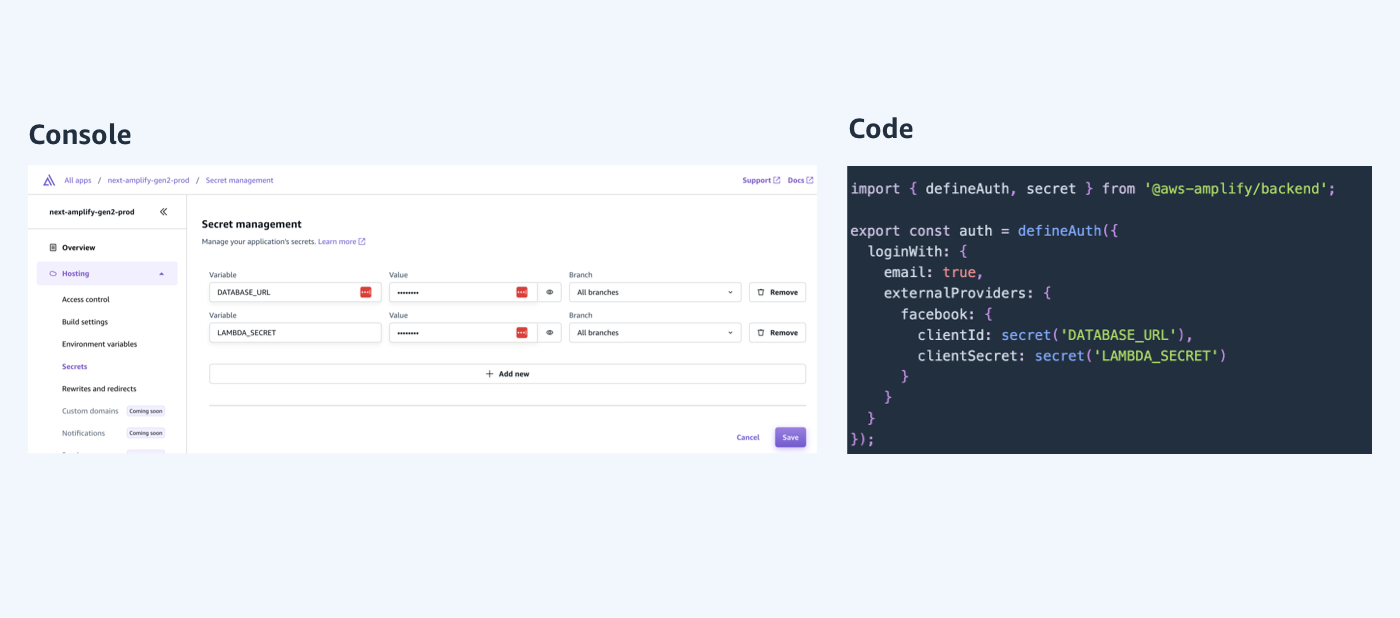Focus the LAMBDA_SECRET variable field

pos(295,332)
